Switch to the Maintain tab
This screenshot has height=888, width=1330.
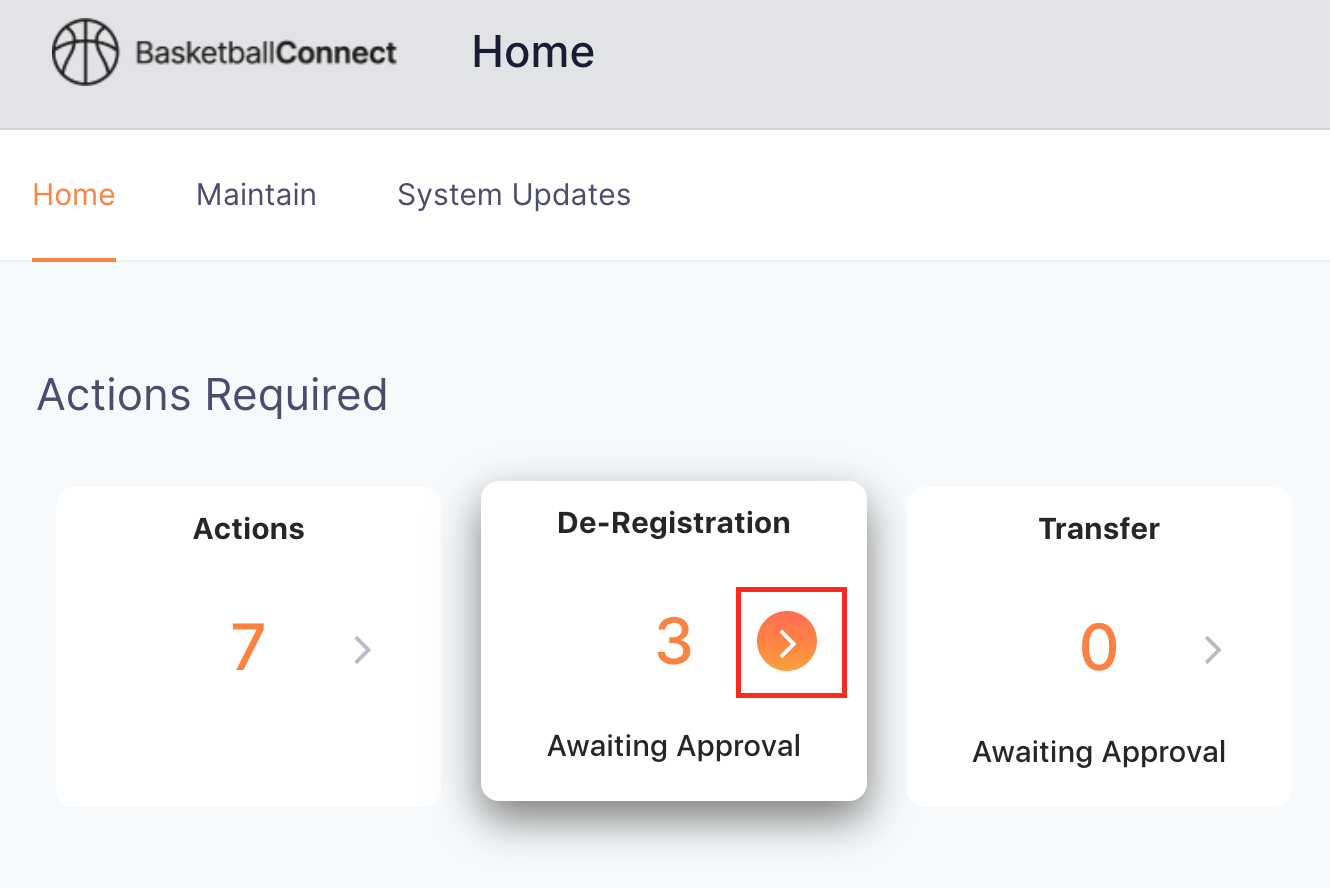coord(256,194)
